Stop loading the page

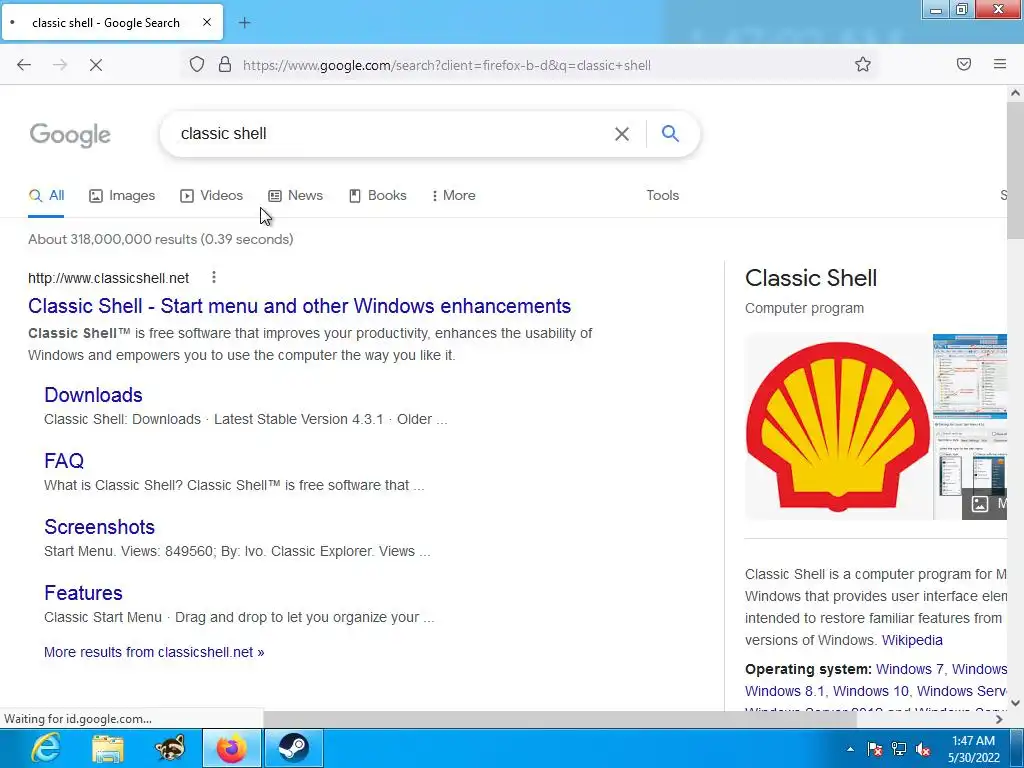coord(96,65)
